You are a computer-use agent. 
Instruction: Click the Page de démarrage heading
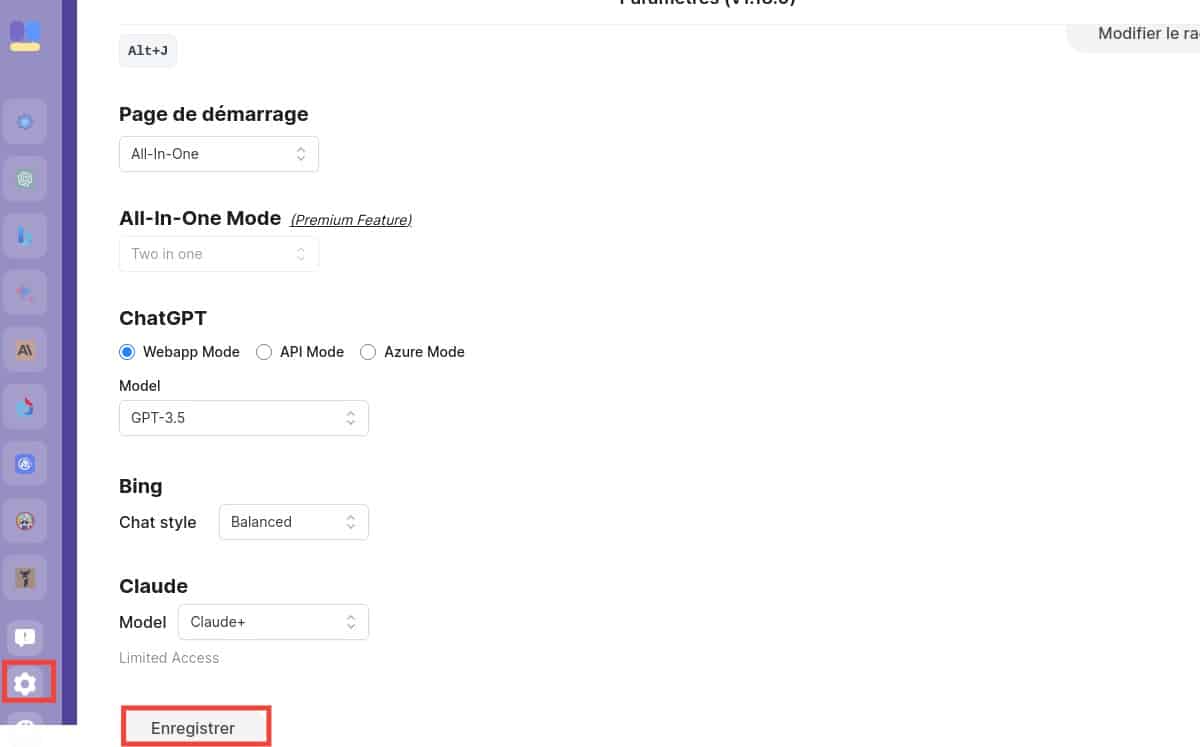(214, 114)
